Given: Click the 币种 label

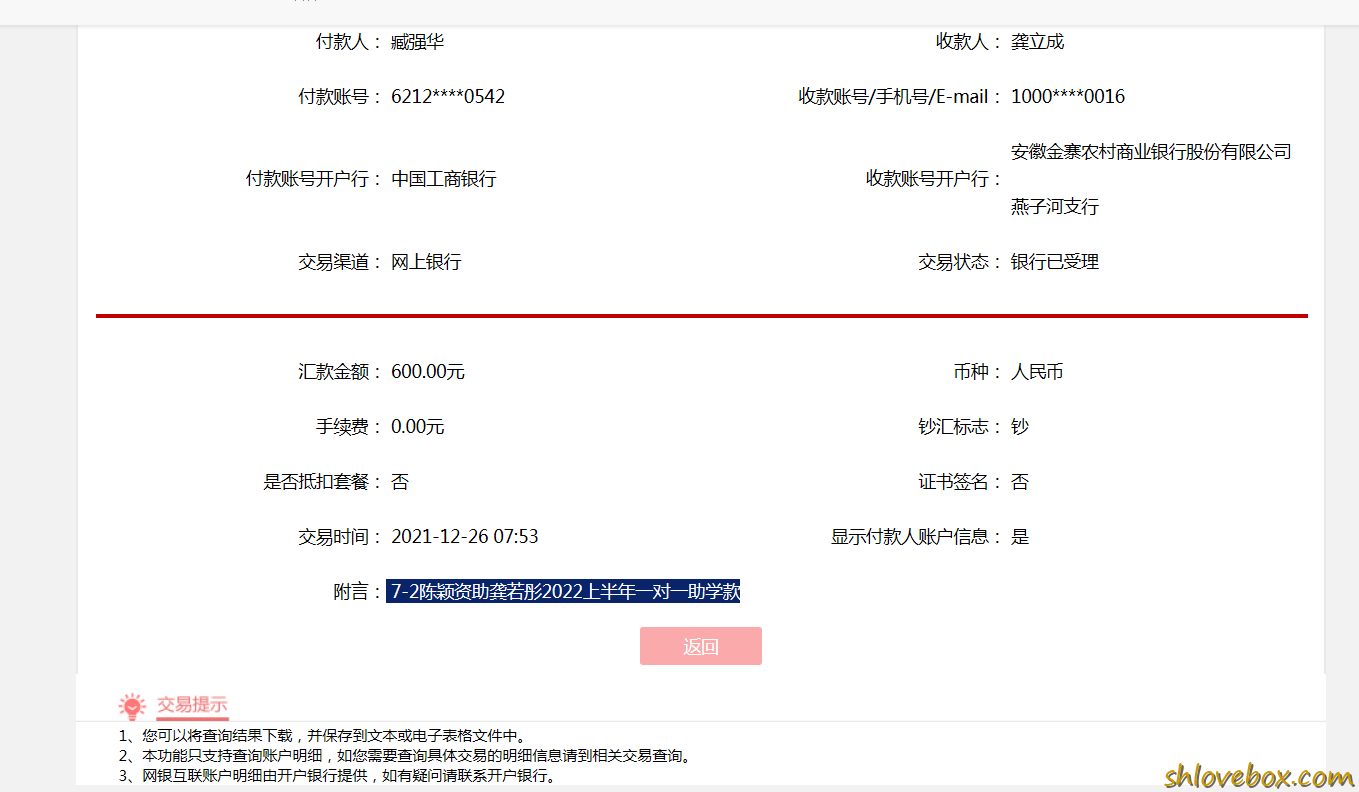Looking at the screenshot, I should pos(978,372).
